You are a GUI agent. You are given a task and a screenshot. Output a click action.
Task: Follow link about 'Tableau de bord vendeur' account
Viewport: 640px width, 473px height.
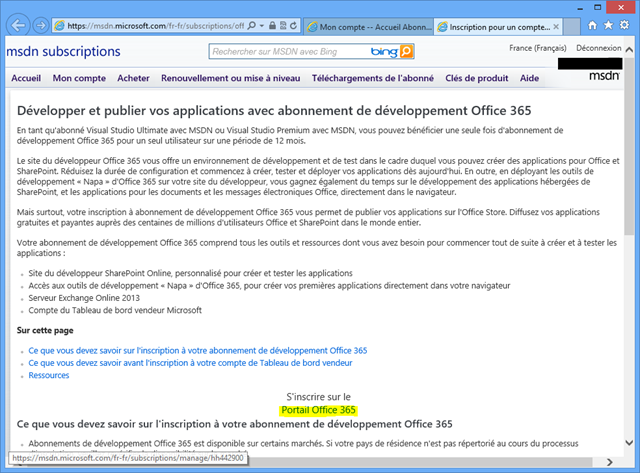[x=190, y=363]
